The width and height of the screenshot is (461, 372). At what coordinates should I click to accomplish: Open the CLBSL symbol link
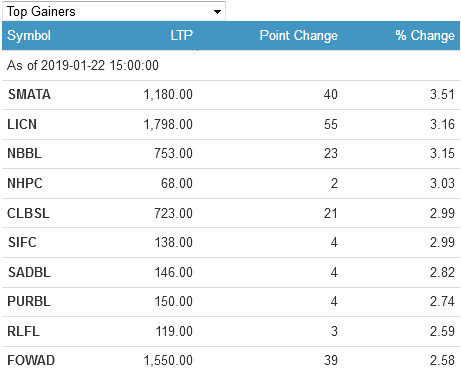(28, 213)
